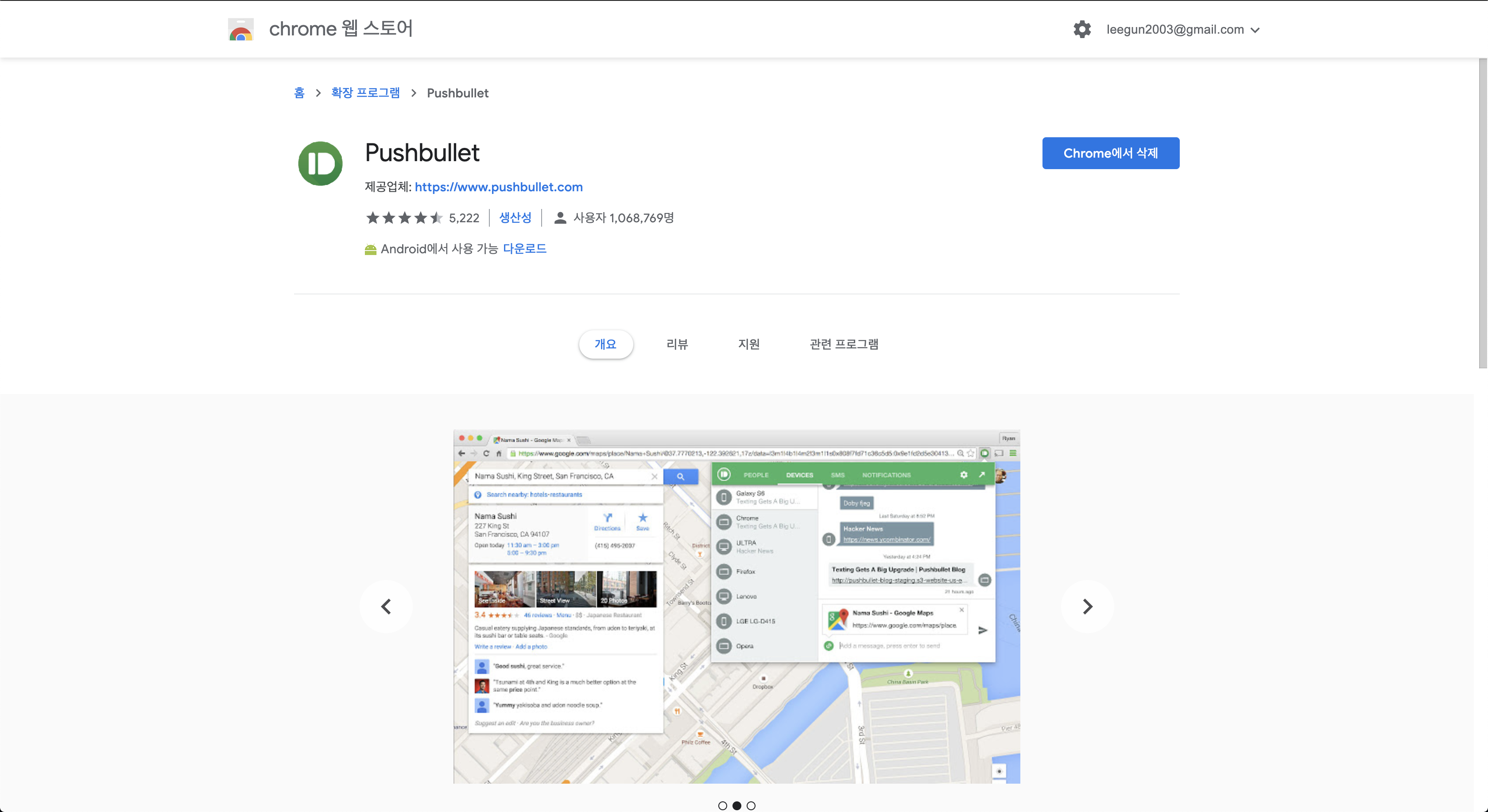The image size is (1488, 812).
Task: Click the user count person icon
Action: click(560, 218)
